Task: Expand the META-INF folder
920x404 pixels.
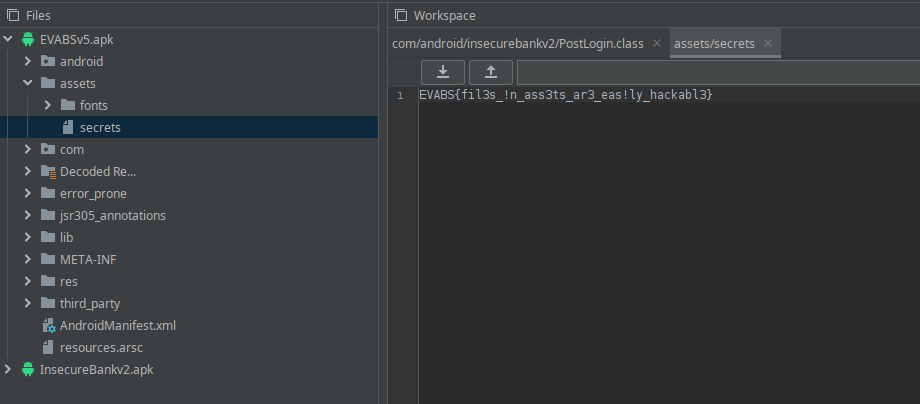Action: tap(28, 259)
